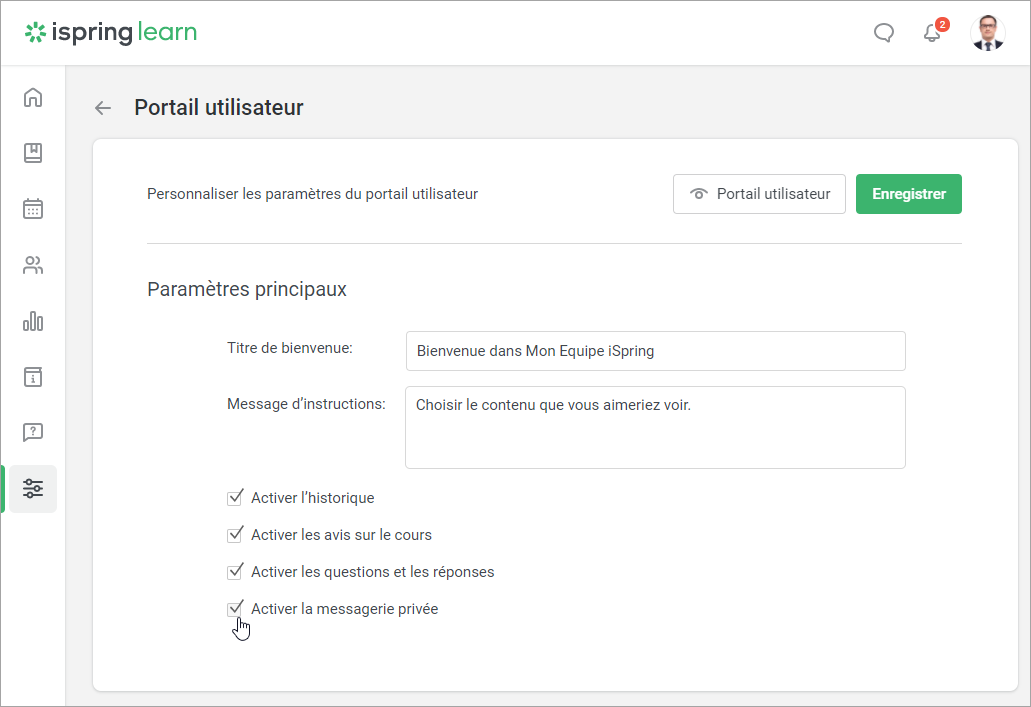Open the Calendar from the sidebar
This screenshot has height=707, width=1031.
(33, 209)
